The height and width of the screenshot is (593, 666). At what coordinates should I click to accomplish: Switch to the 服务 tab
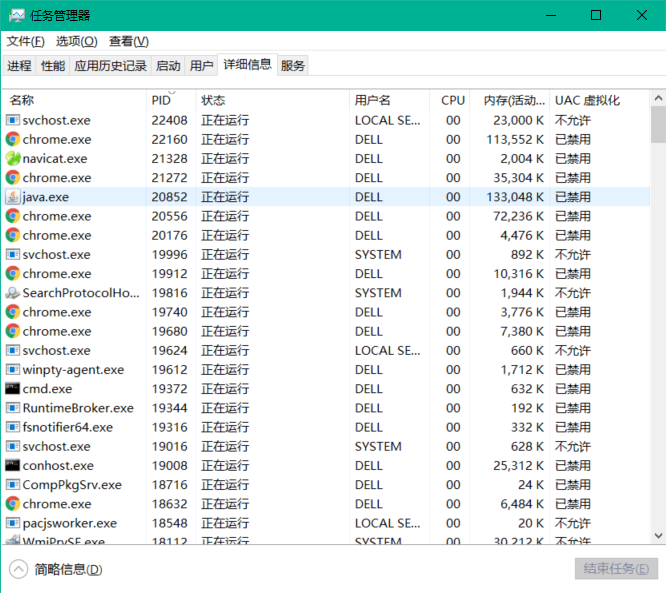point(293,66)
